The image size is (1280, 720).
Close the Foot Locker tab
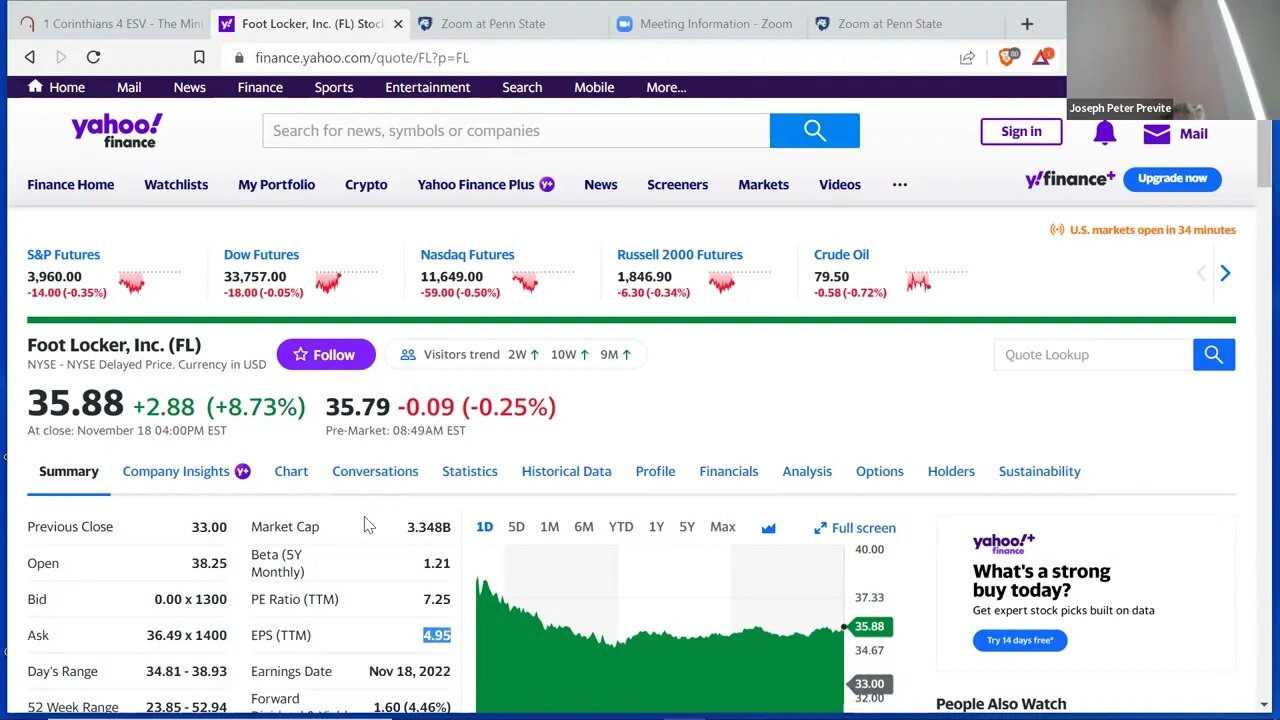point(398,24)
